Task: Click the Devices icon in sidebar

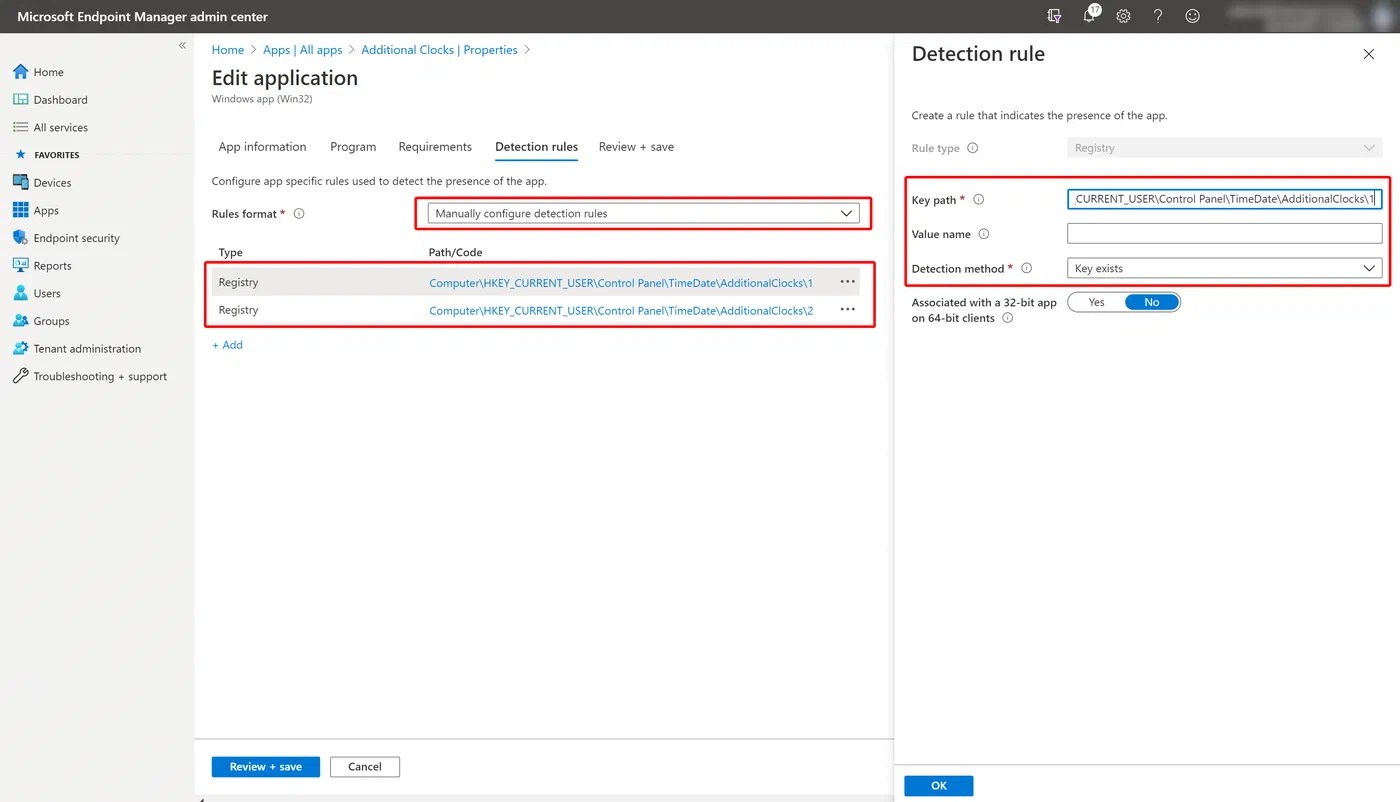Action: pos(20,182)
